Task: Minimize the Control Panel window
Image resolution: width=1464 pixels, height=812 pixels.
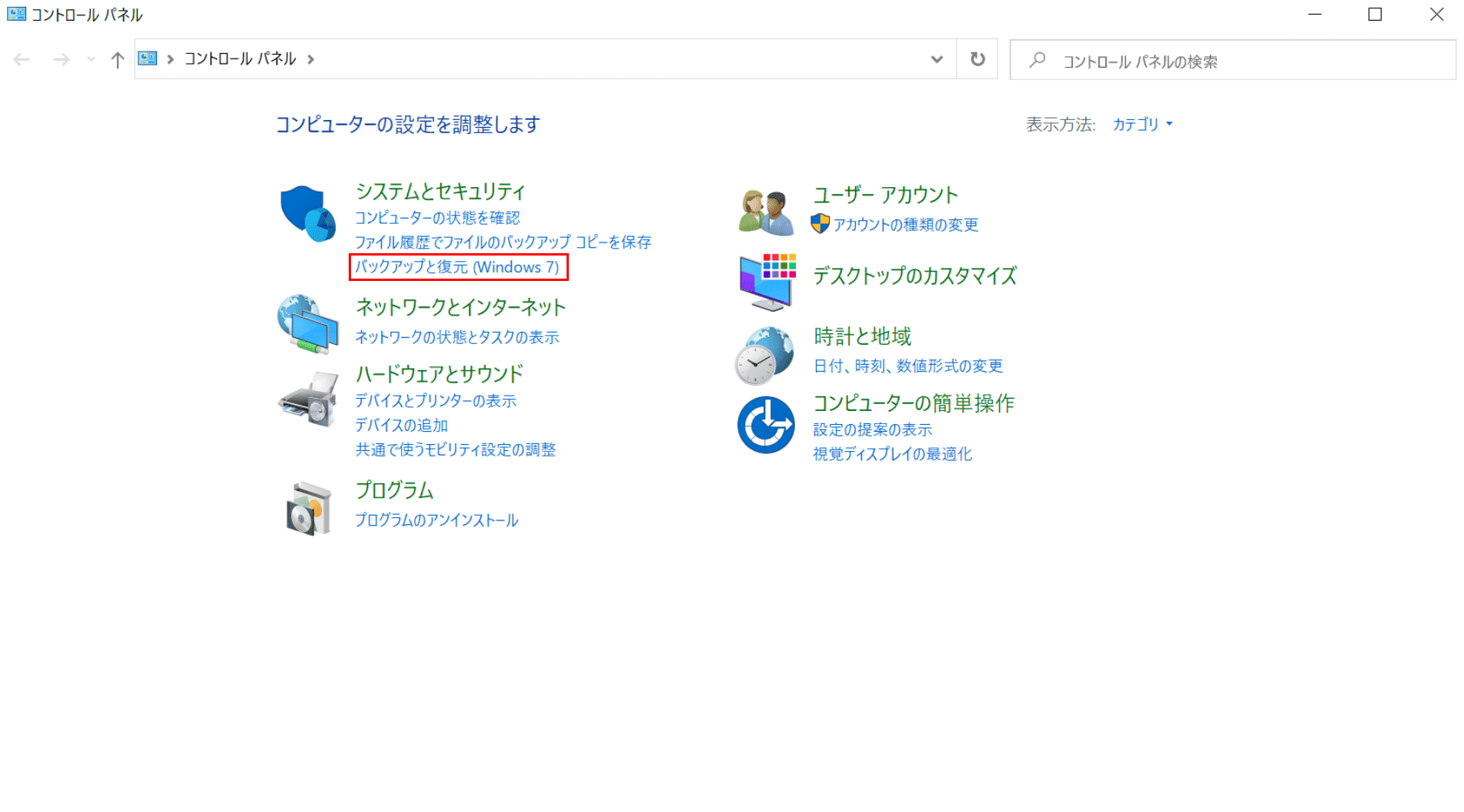Action: (1315, 15)
